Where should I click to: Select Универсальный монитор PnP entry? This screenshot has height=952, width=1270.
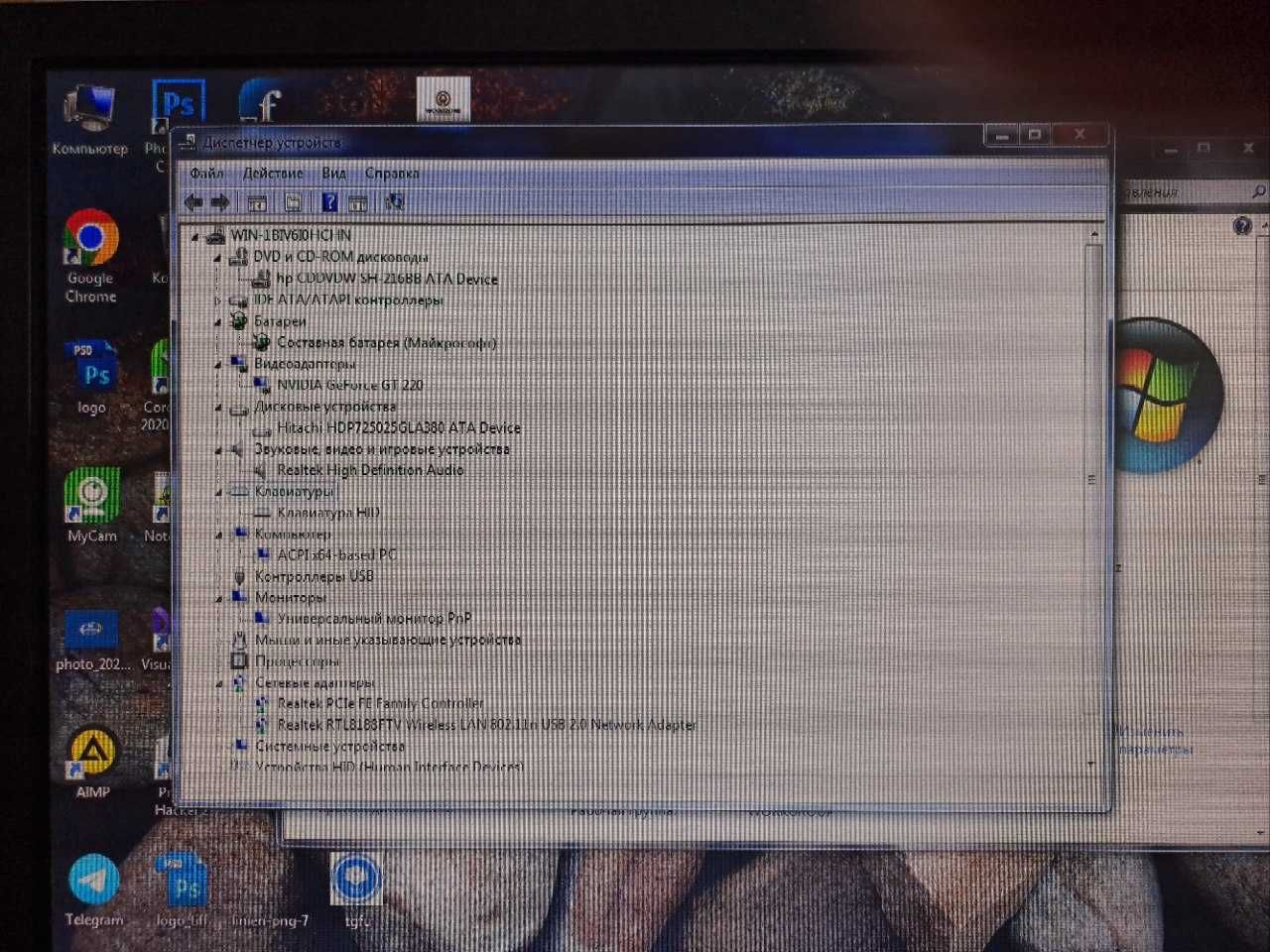coord(374,618)
